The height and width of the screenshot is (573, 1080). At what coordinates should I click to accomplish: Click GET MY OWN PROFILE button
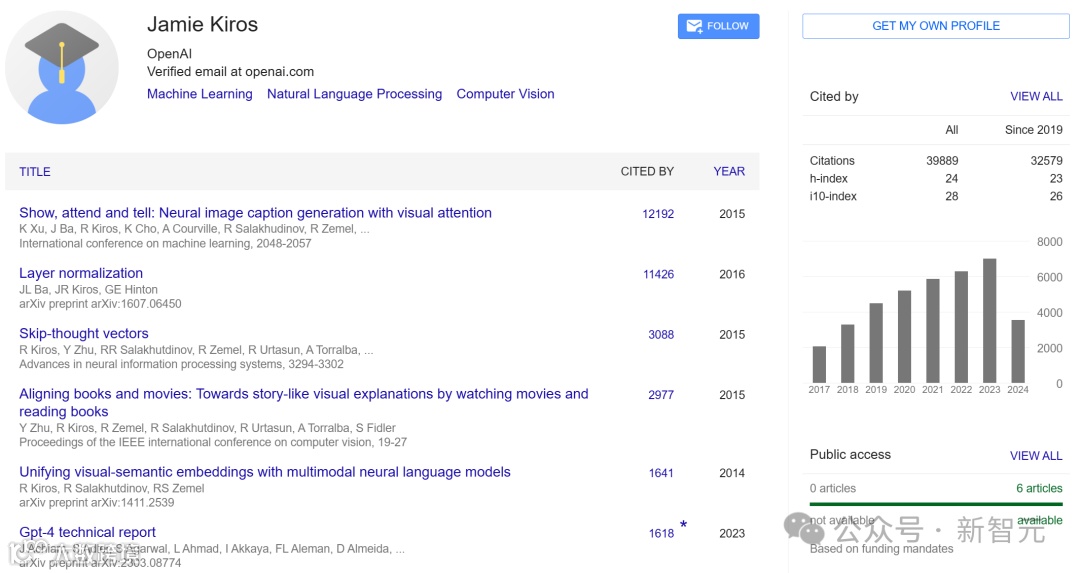coord(935,26)
